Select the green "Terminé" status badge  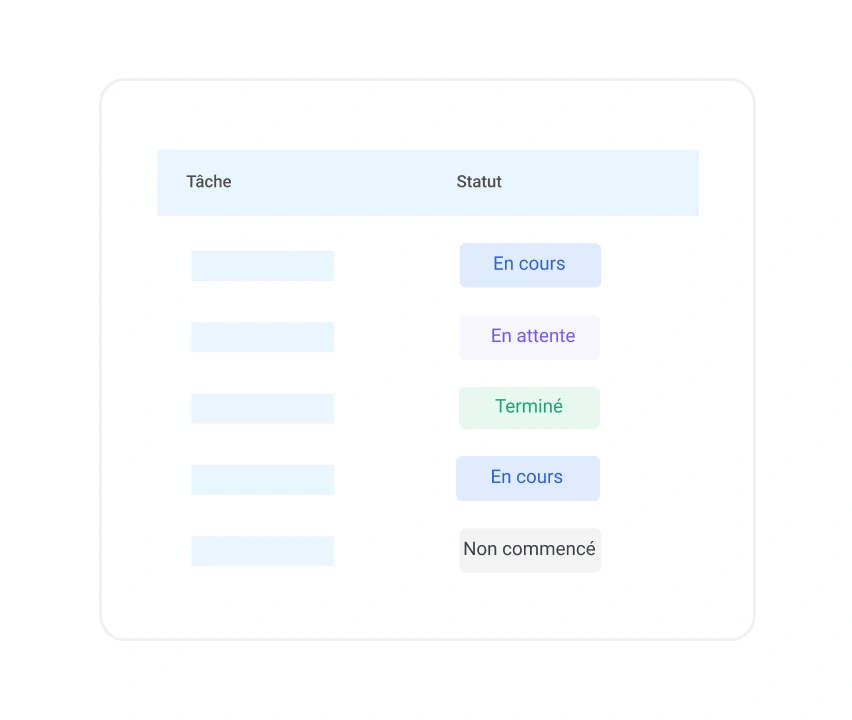pyautogui.click(x=530, y=408)
